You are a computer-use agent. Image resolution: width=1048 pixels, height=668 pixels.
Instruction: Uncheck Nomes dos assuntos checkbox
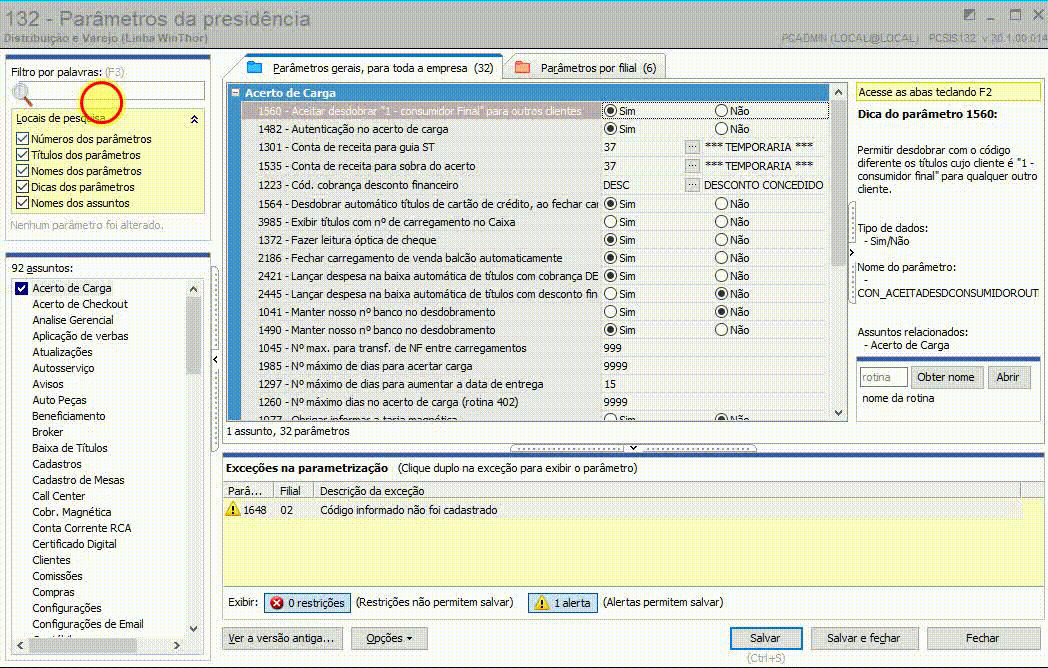click(x=22, y=203)
